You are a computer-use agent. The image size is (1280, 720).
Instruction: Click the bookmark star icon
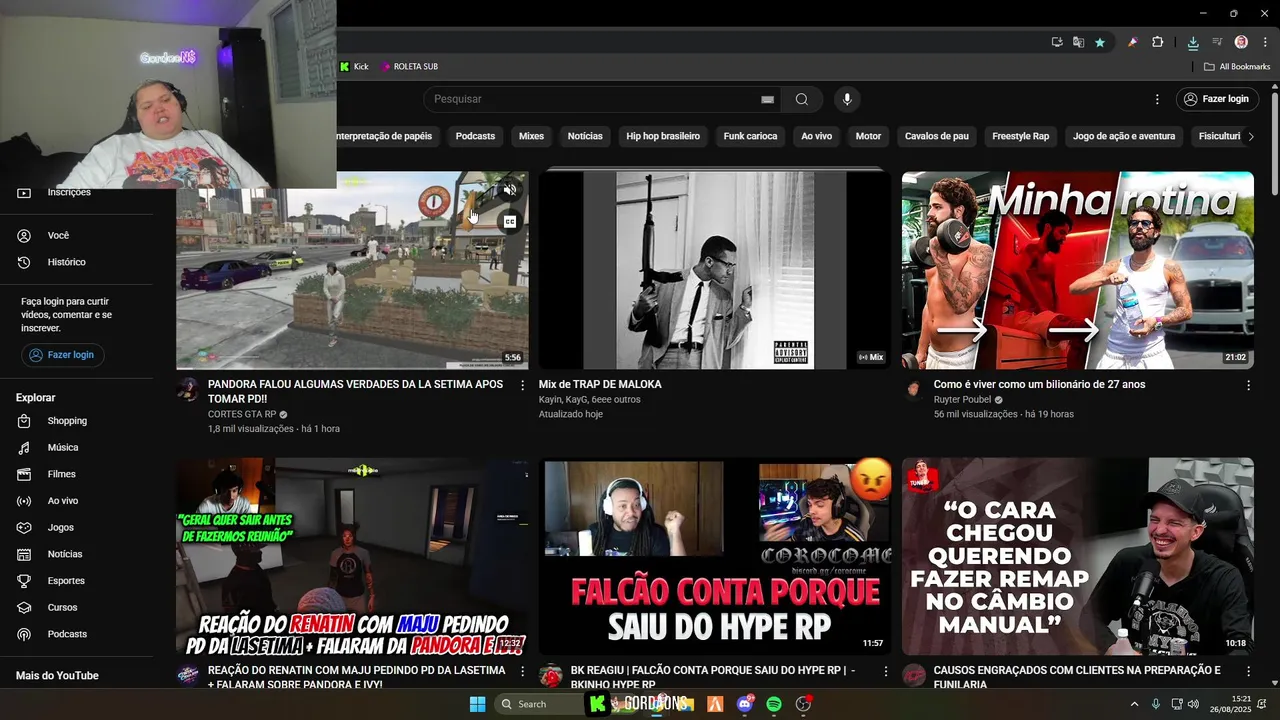(1100, 42)
